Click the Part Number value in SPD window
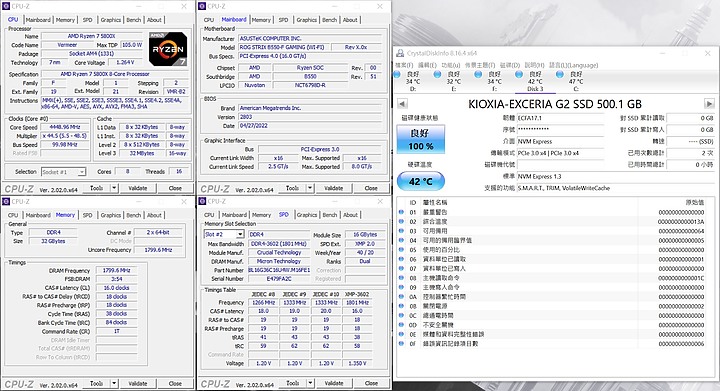The height and width of the screenshot is (391, 720). [x=279, y=270]
